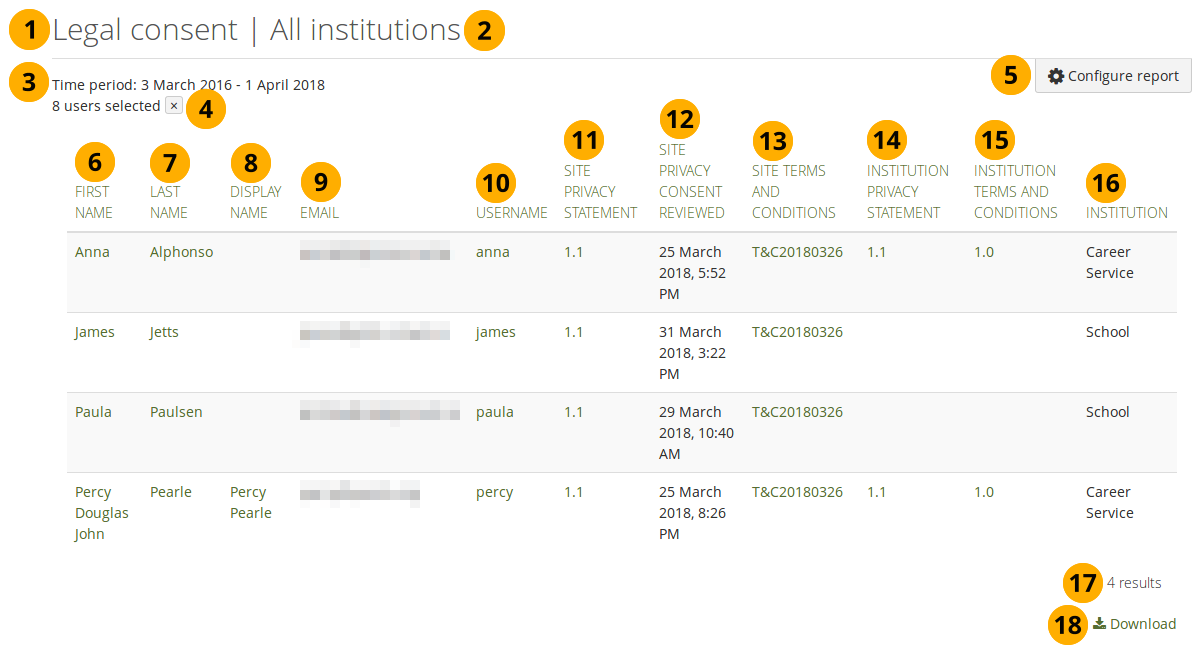This screenshot has height=653, width=1204.
Task: Sort table by Username column
Action: (511, 213)
